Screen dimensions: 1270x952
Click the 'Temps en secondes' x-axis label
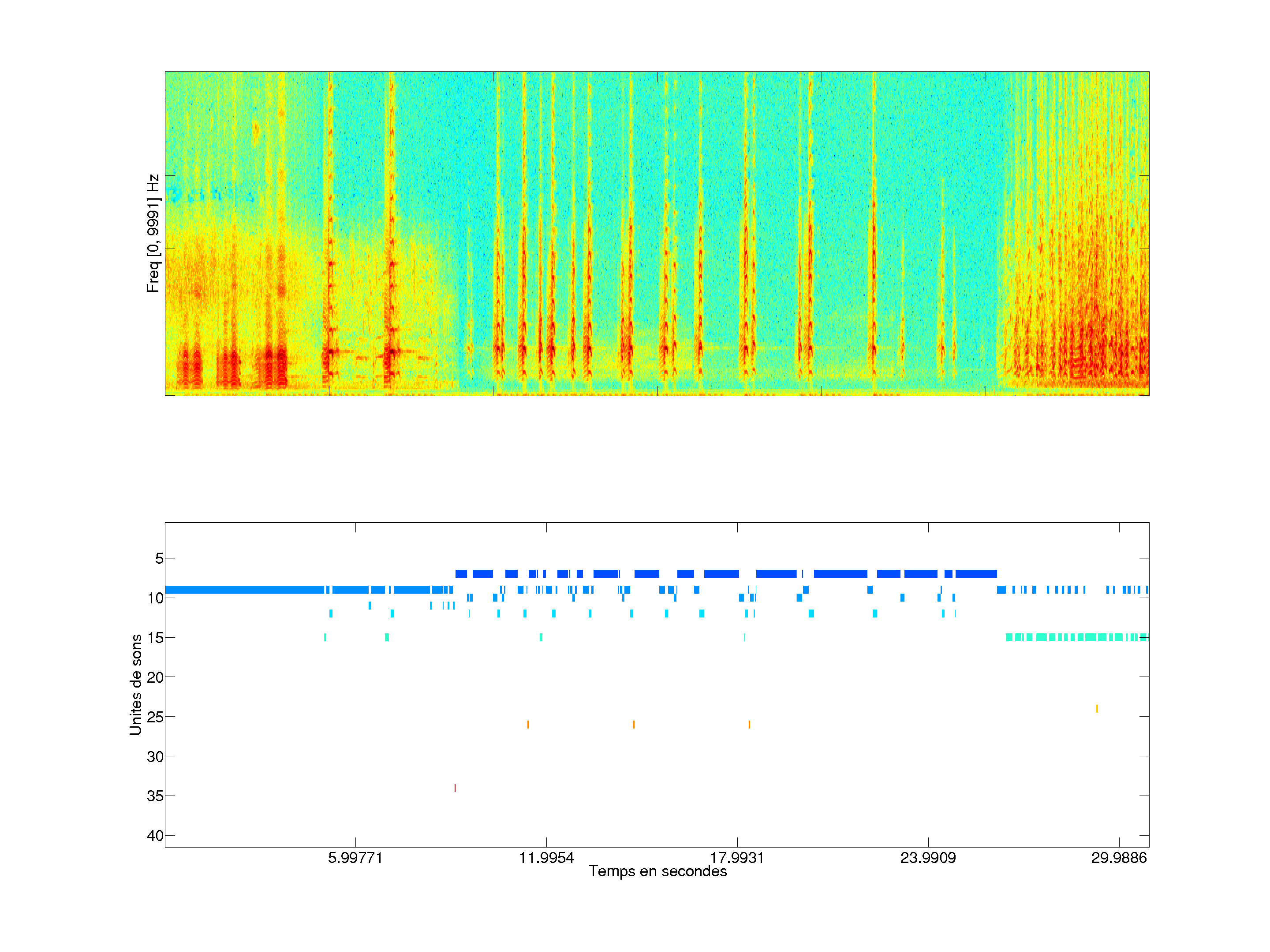pos(657,871)
